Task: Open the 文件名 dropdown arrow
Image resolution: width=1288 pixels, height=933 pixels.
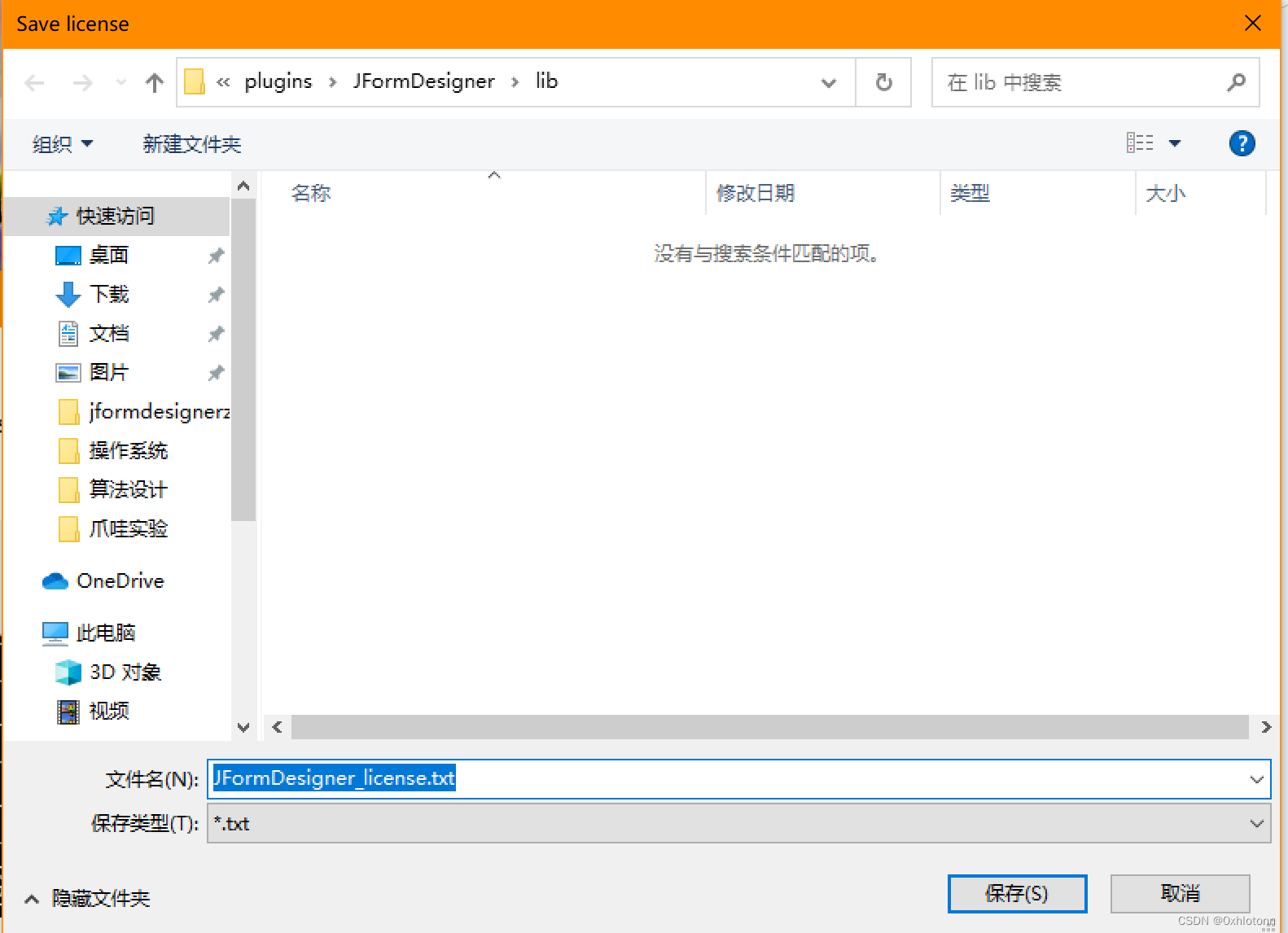Action: [x=1256, y=779]
